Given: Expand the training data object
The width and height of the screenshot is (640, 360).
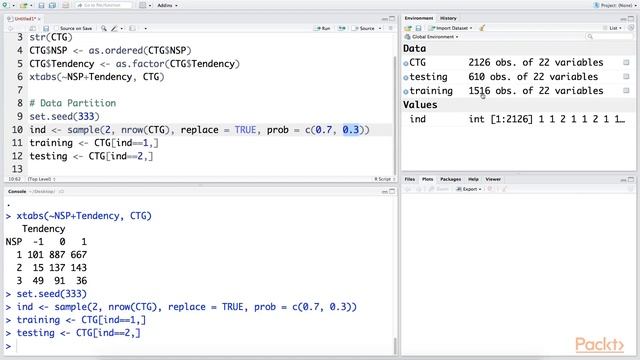Looking at the screenshot, I should (406, 92).
